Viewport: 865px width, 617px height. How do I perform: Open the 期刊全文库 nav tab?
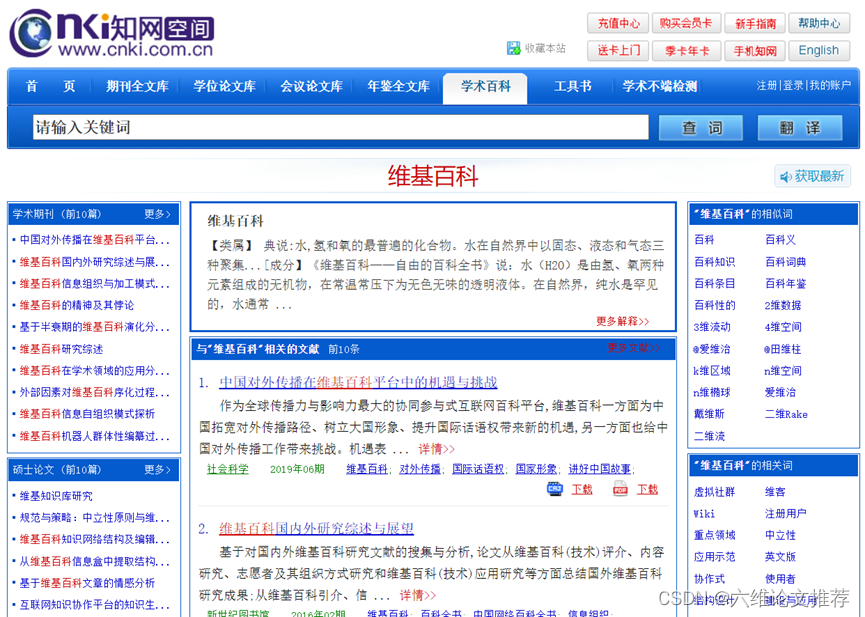(137, 86)
